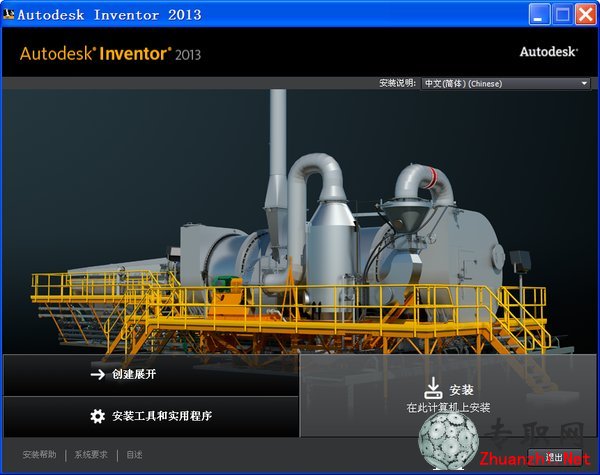Click the 在此计算机上安装 subtitle text
Screen dimensions: 600x475
pyautogui.click(x=448, y=408)
